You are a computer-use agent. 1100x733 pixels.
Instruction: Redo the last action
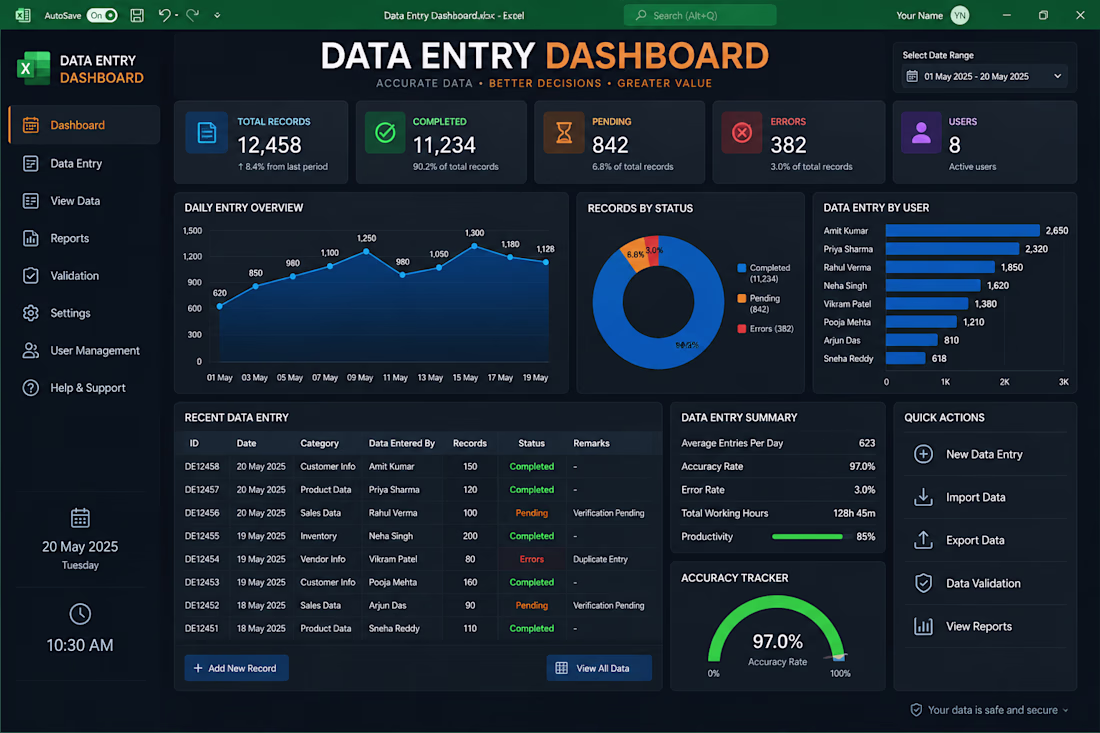[192, 15]
